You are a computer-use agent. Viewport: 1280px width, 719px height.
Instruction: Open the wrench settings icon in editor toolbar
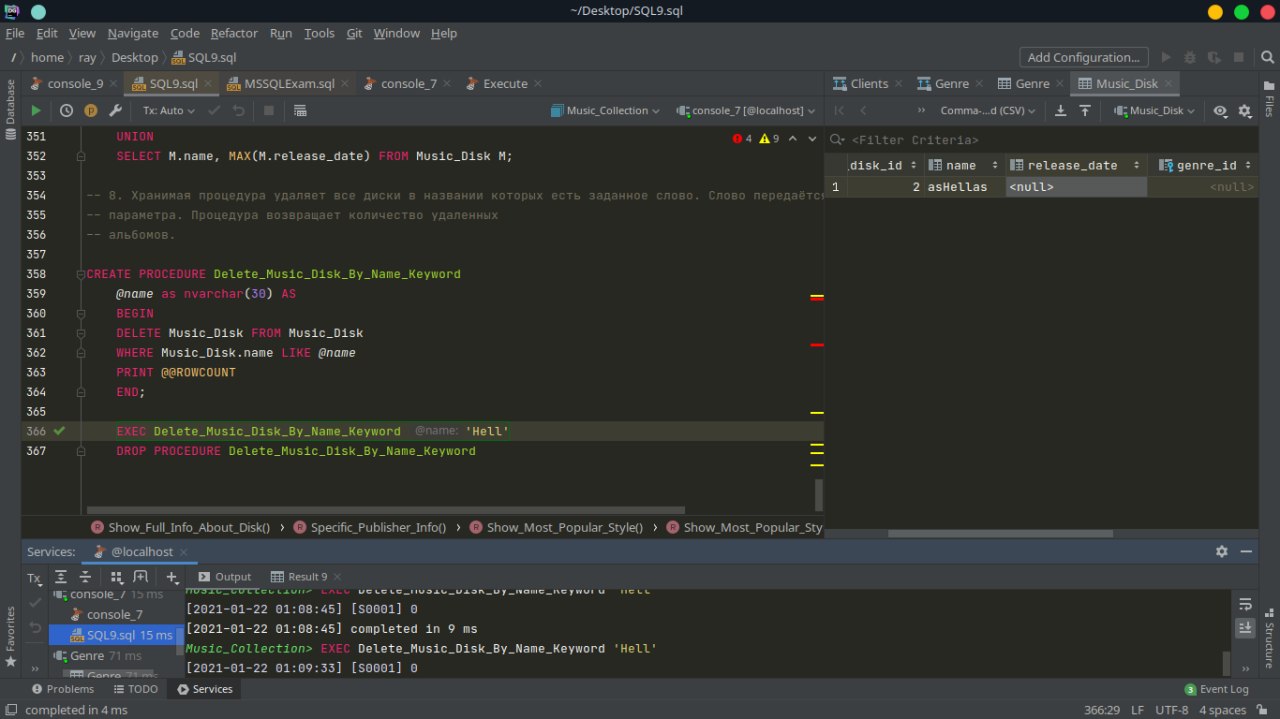pos(115,111)
